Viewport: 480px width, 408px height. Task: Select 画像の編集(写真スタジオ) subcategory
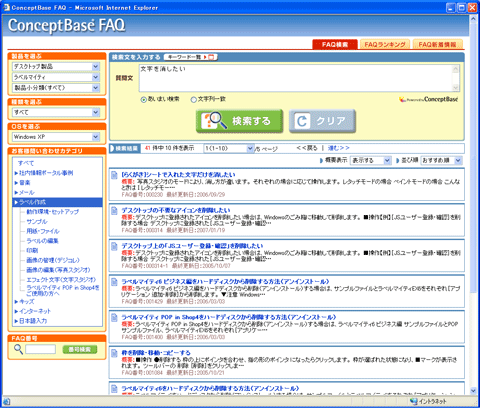(58, 270)
